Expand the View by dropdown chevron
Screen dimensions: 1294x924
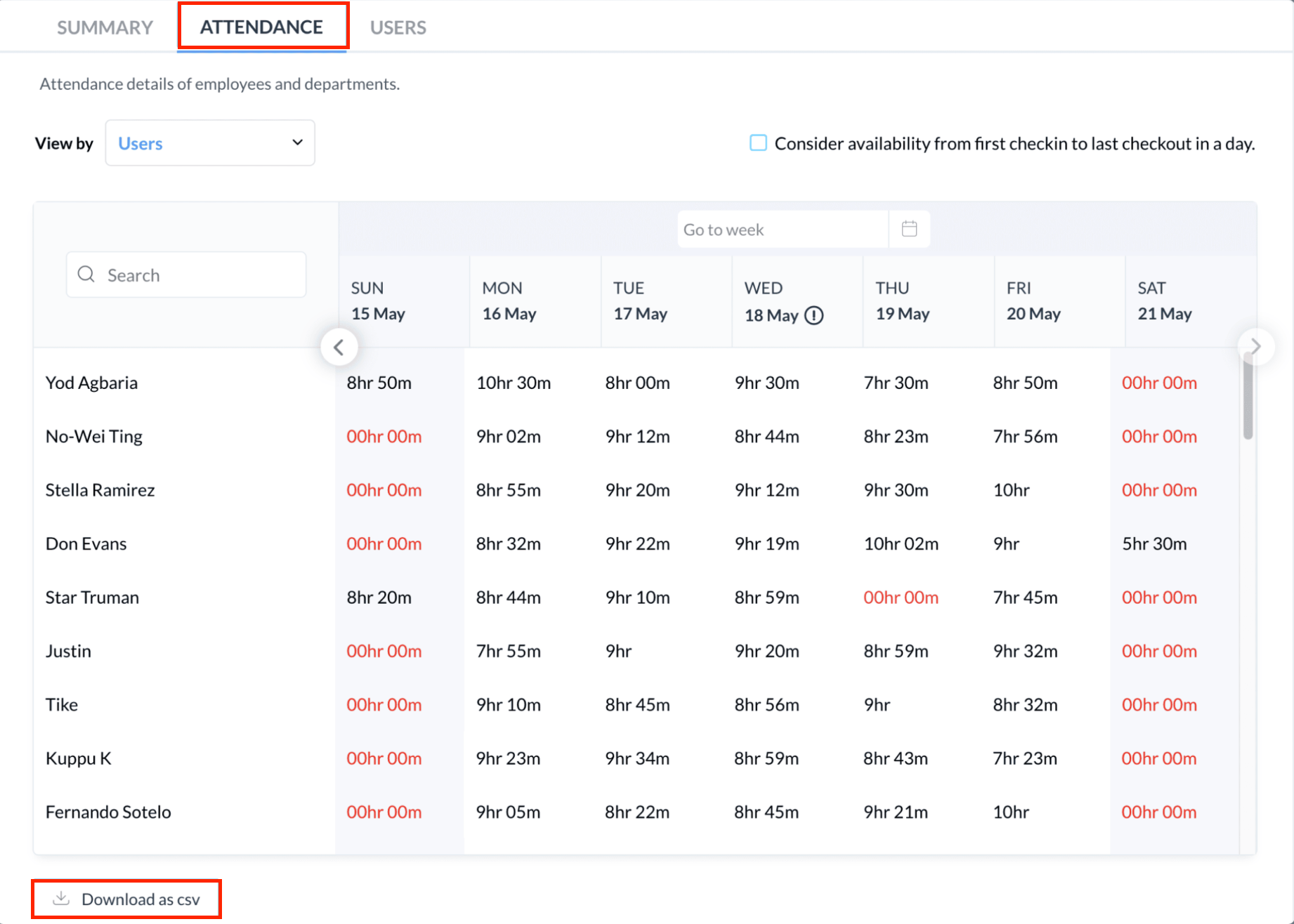pyautogui.click(x=298, y=143)
